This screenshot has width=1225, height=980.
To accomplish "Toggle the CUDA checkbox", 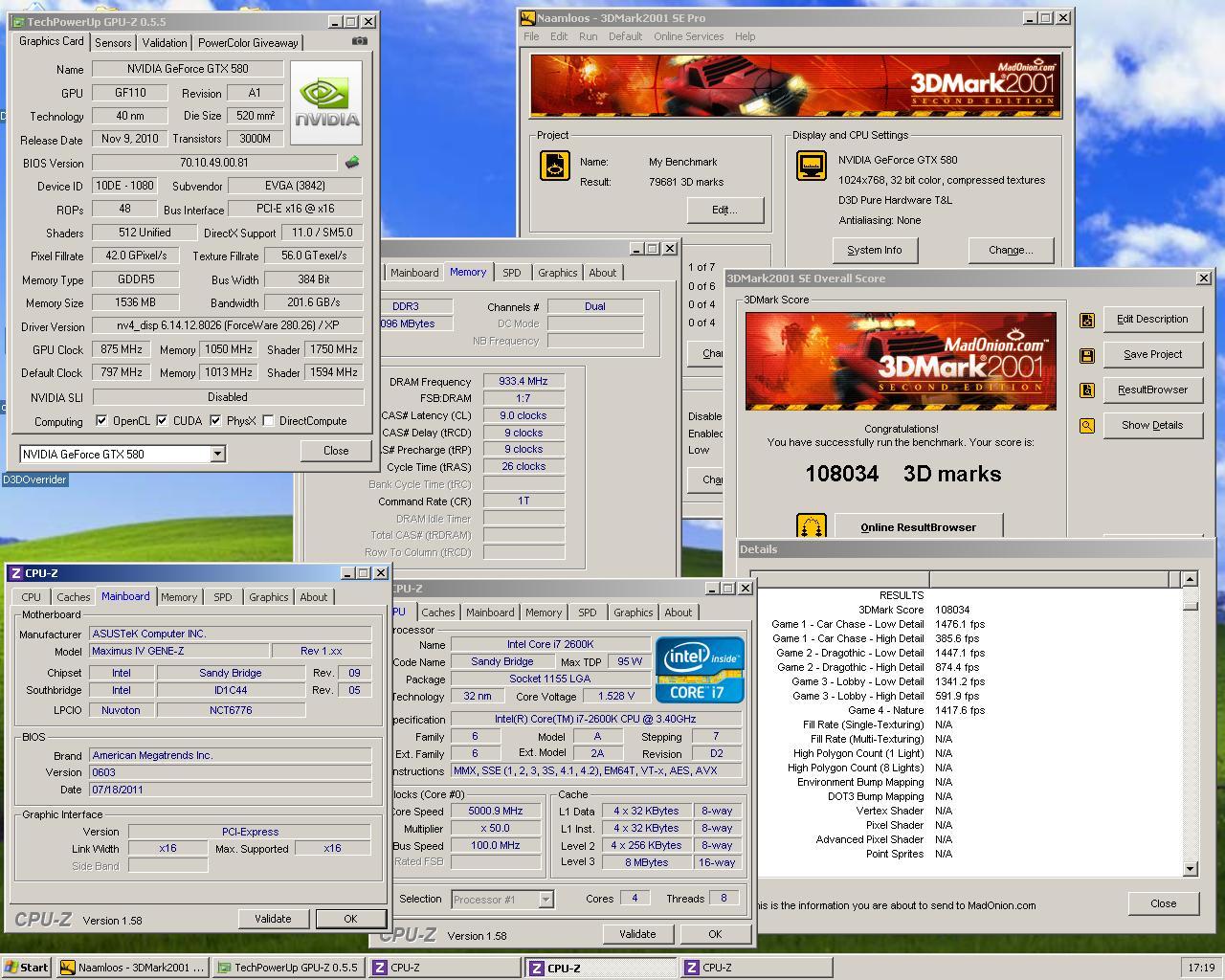I will [x=162, y=420].
